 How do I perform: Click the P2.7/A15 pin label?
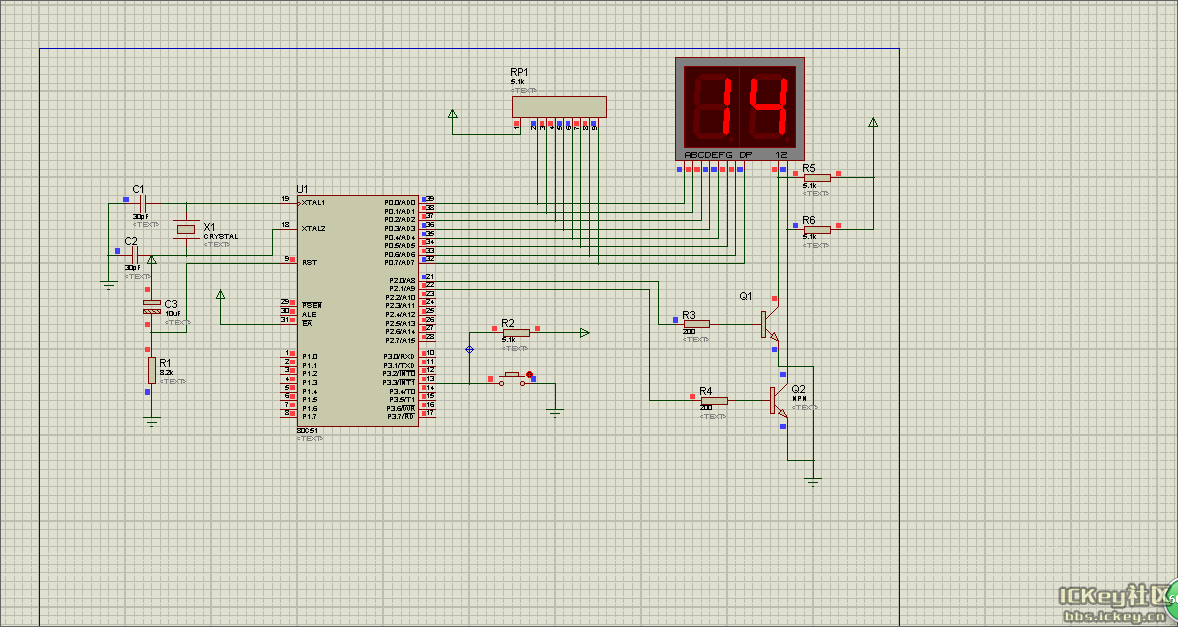click(400, 340)
